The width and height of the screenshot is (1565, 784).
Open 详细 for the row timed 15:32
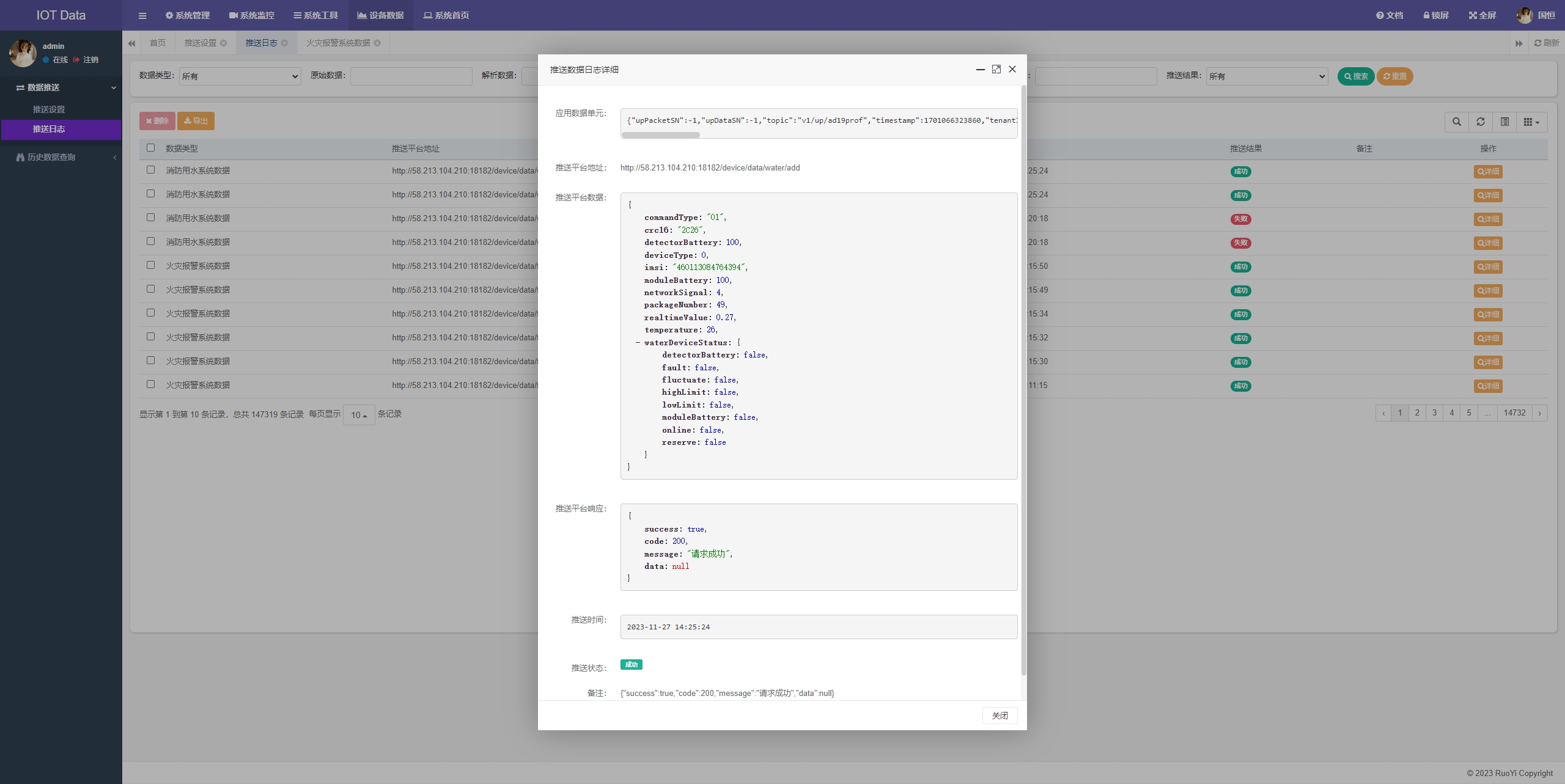coord(1488,338)
